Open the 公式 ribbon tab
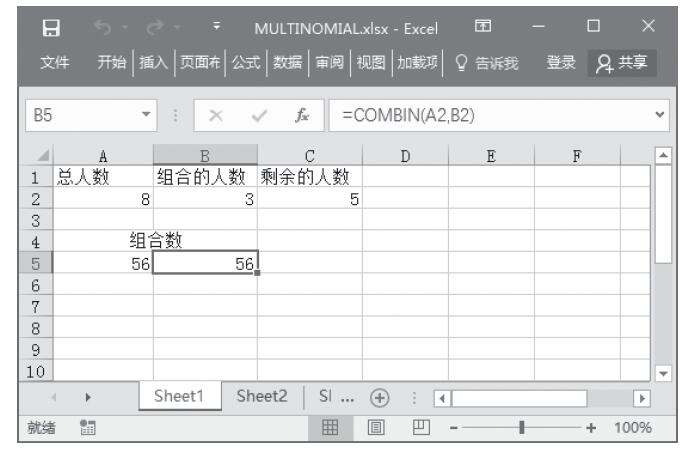 coord(245,64)
